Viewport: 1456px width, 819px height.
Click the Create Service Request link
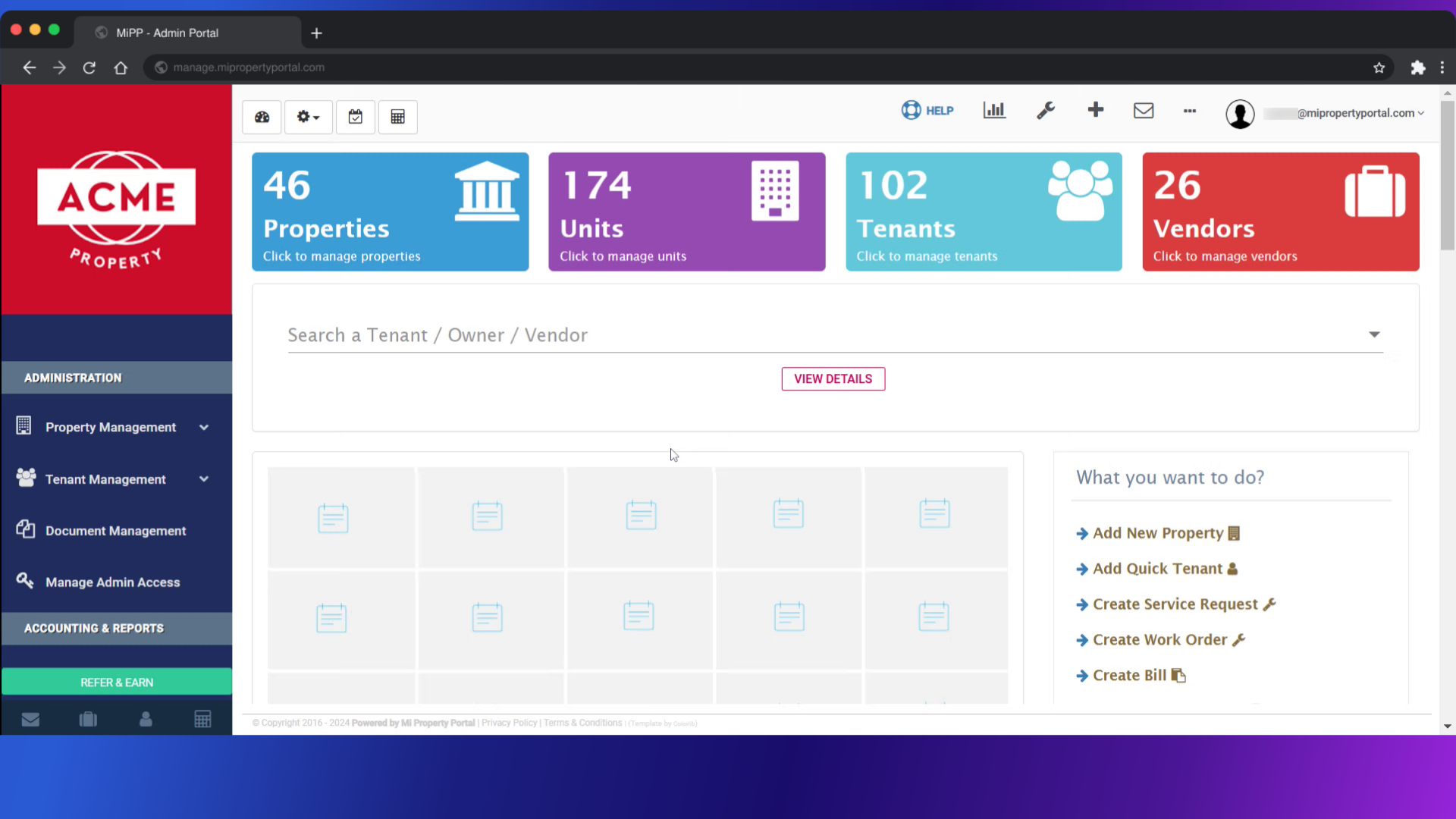tap(1176, 604)
